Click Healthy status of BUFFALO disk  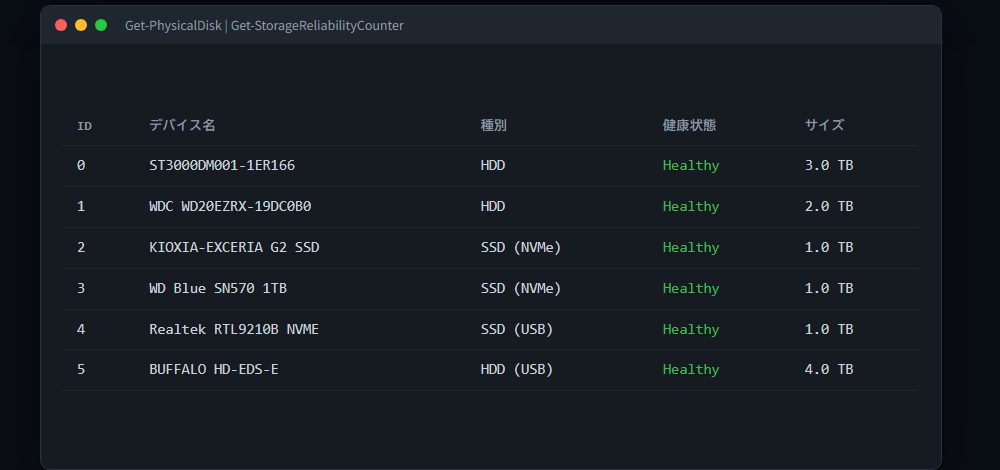tap(691, 369)
